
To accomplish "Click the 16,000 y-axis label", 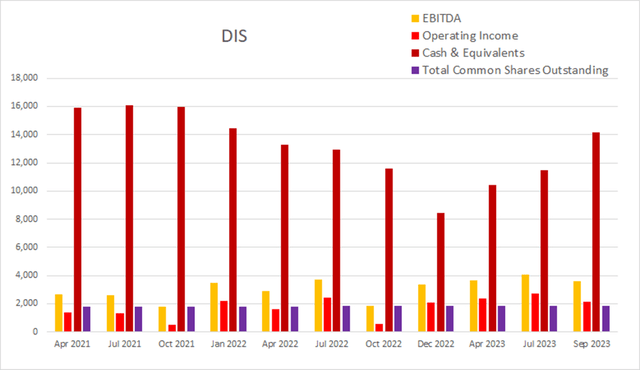I will 24,106.
